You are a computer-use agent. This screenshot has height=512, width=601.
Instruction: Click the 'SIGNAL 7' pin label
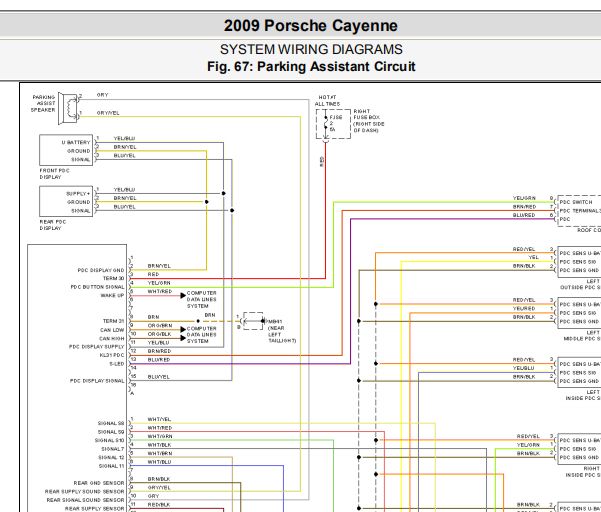tap(113, 449)
